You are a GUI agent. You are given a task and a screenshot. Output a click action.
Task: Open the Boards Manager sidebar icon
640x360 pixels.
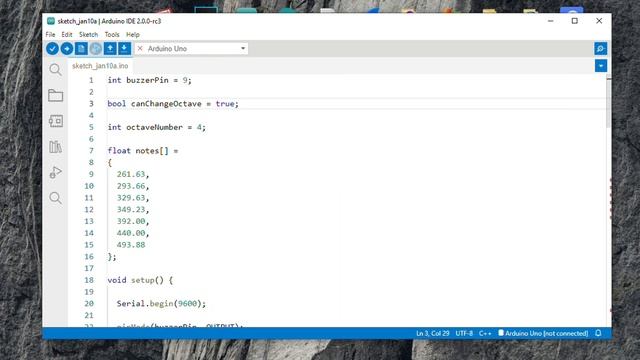point(56,121)
